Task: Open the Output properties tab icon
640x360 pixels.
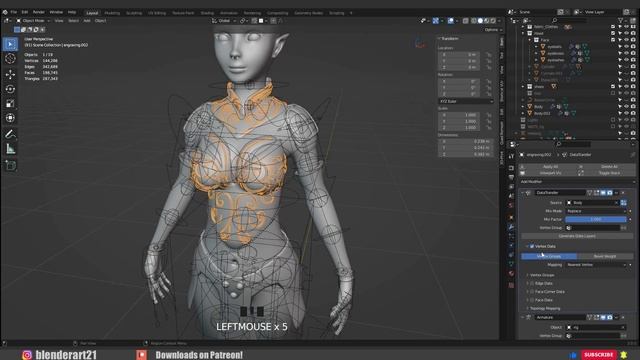Action: click(x=511, y=177)
